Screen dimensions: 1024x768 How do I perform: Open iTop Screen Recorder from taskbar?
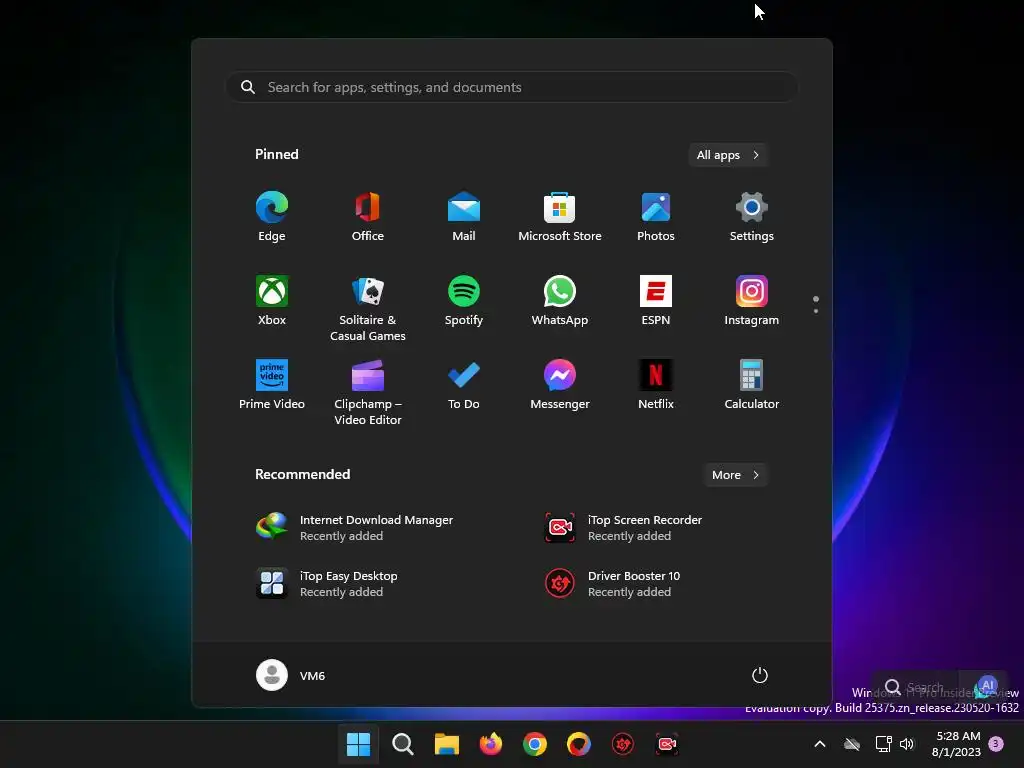pyautogui.click(x=667, y=744)
